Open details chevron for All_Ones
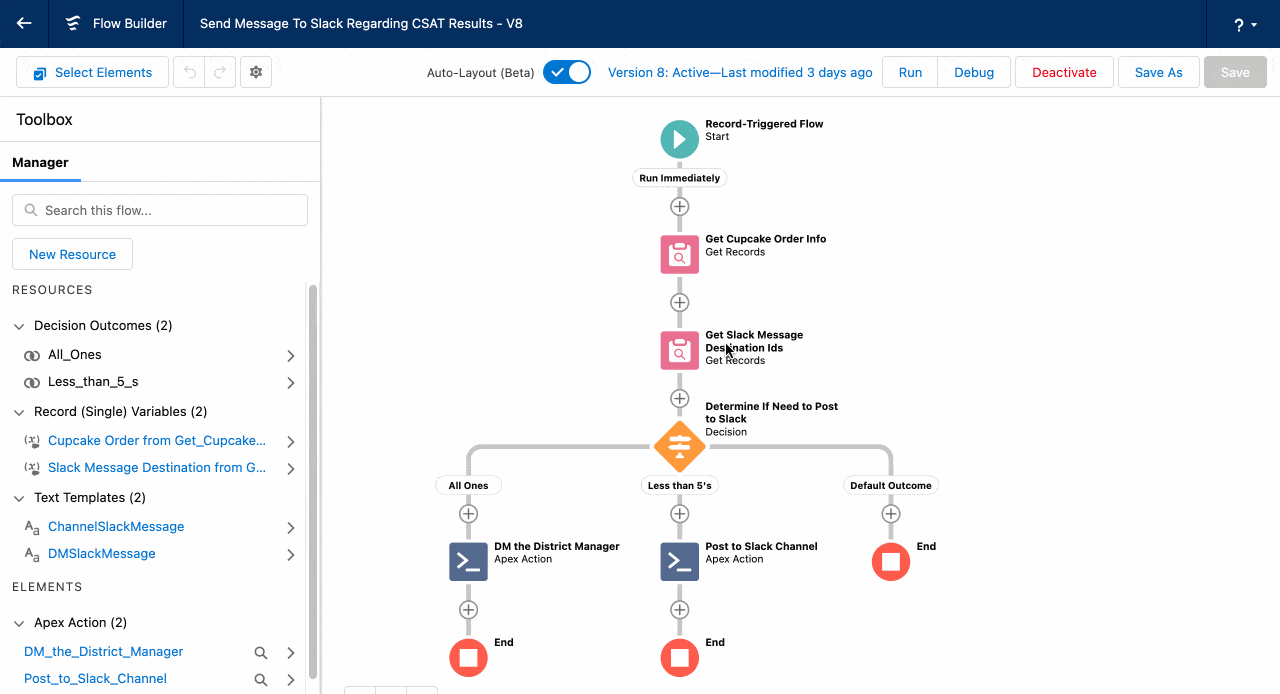The image size is (1280, 694). 291,355
